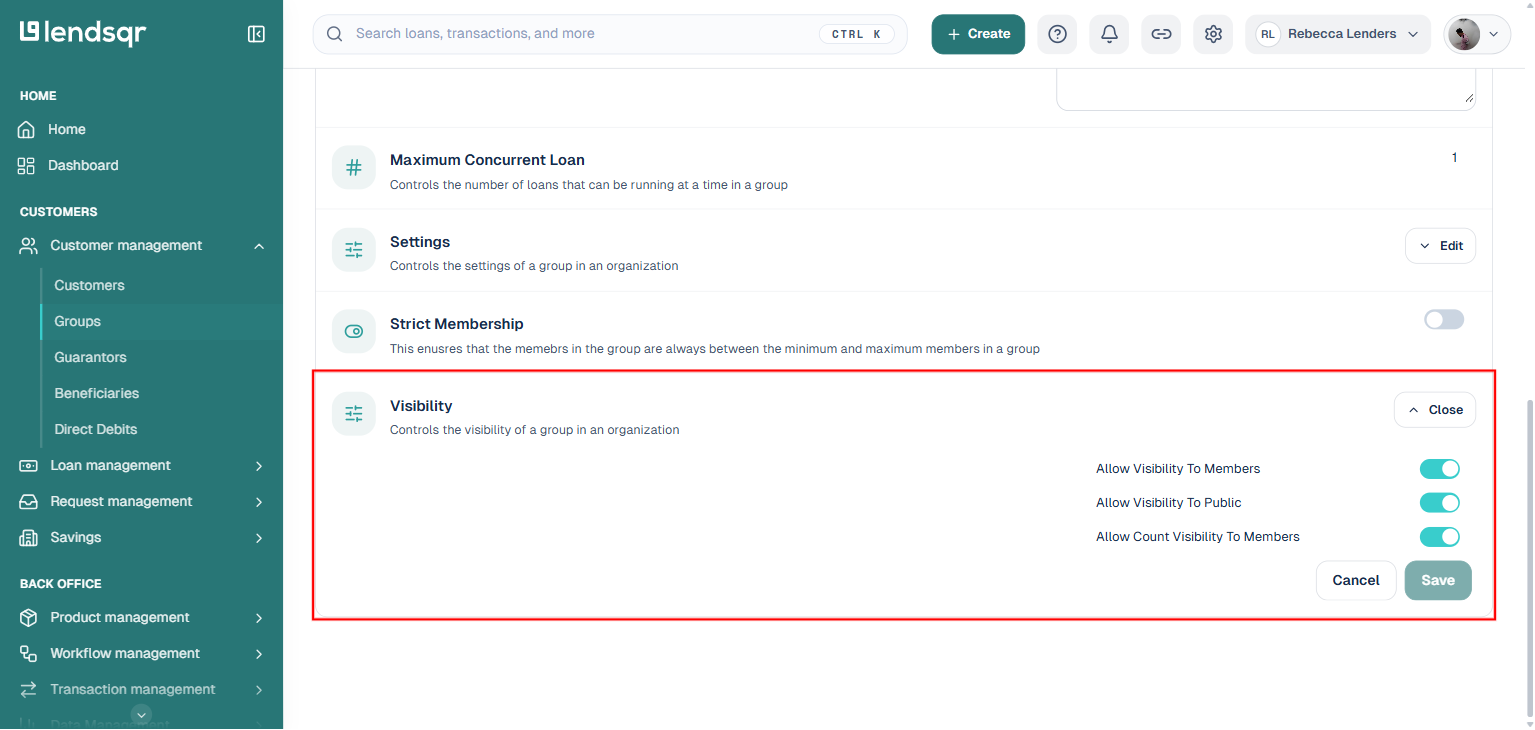Viewport: 1535px width, 730px height.
Task: Cancel the Visibility changes
Action: point(1356,580)
